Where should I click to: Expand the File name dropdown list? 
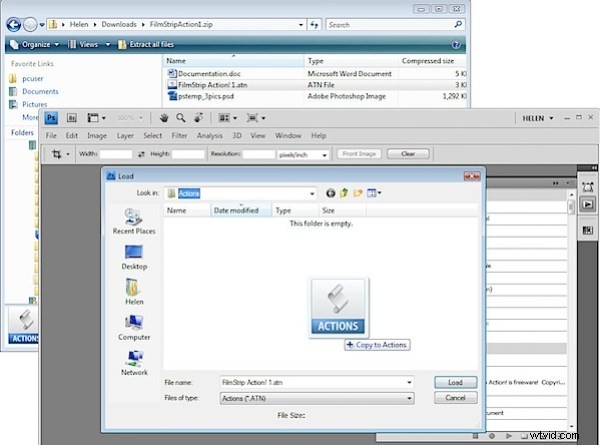click(x=409, y=382)
